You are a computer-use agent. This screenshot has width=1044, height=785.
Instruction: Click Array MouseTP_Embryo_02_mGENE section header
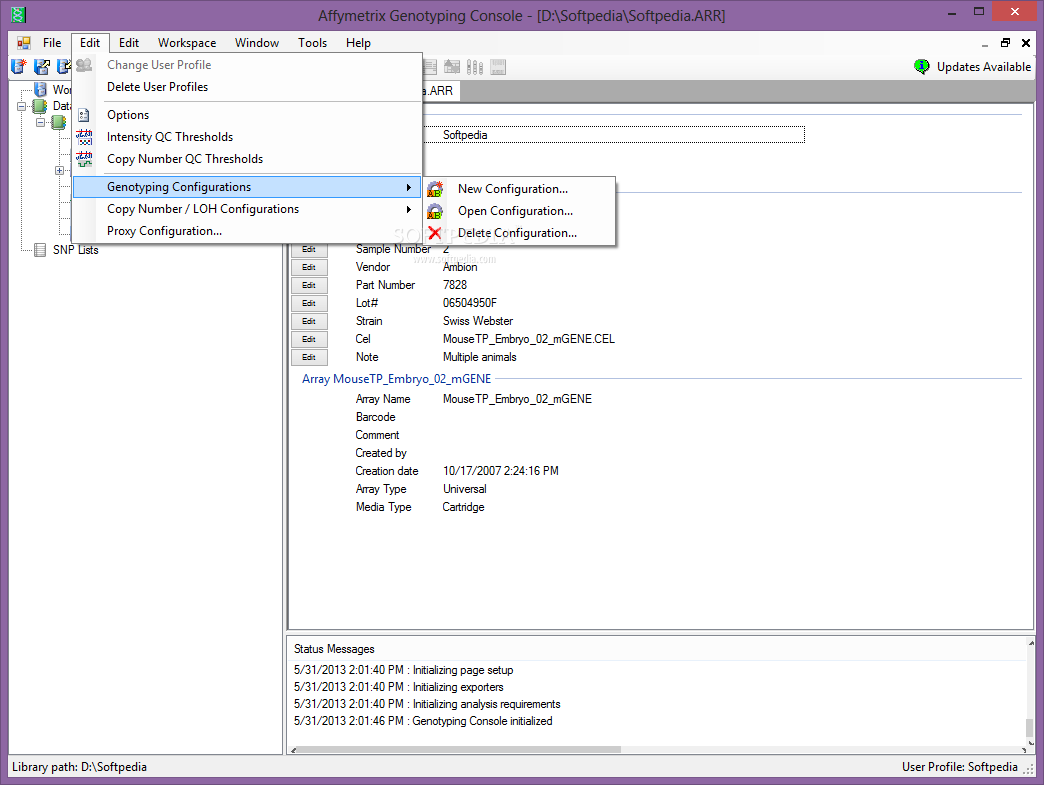click(396, 379)
